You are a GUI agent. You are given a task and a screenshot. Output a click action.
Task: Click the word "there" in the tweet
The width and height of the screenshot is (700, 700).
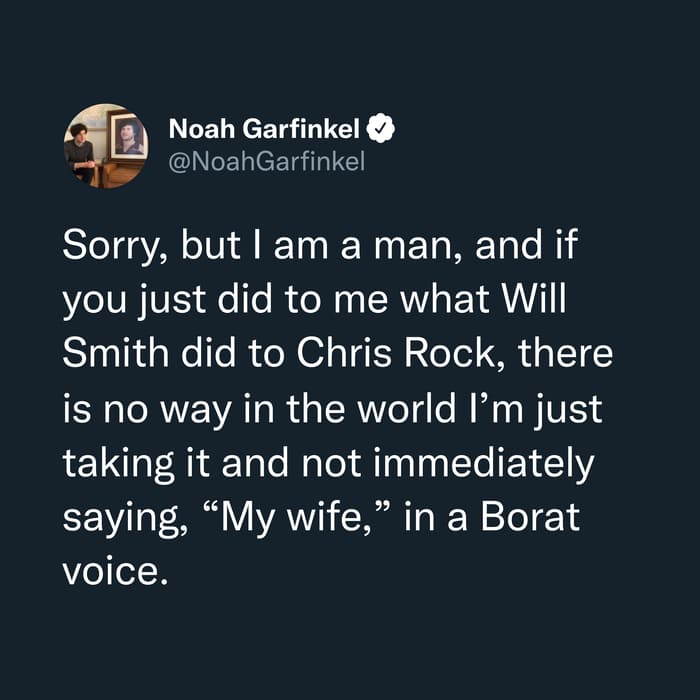[x=566, y=353]
